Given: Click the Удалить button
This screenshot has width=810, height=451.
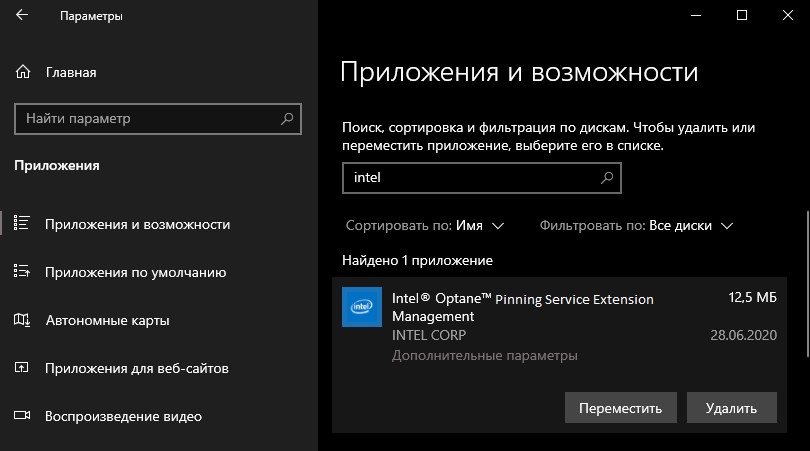Looking at the screenshot, I should [x=731, y=408].
